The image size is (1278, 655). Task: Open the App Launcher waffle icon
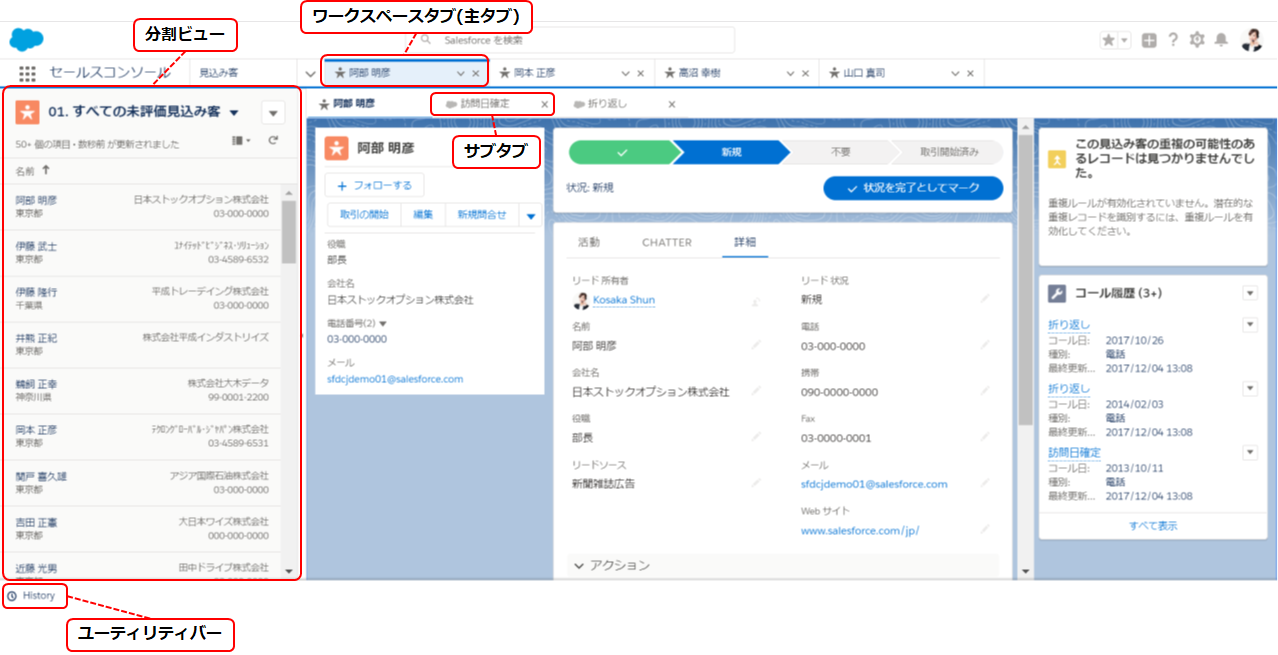26,71
